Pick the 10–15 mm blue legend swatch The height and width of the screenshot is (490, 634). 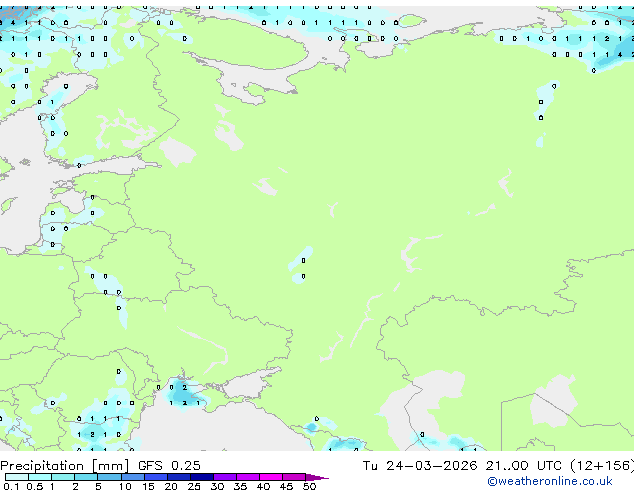pos(133,477)
